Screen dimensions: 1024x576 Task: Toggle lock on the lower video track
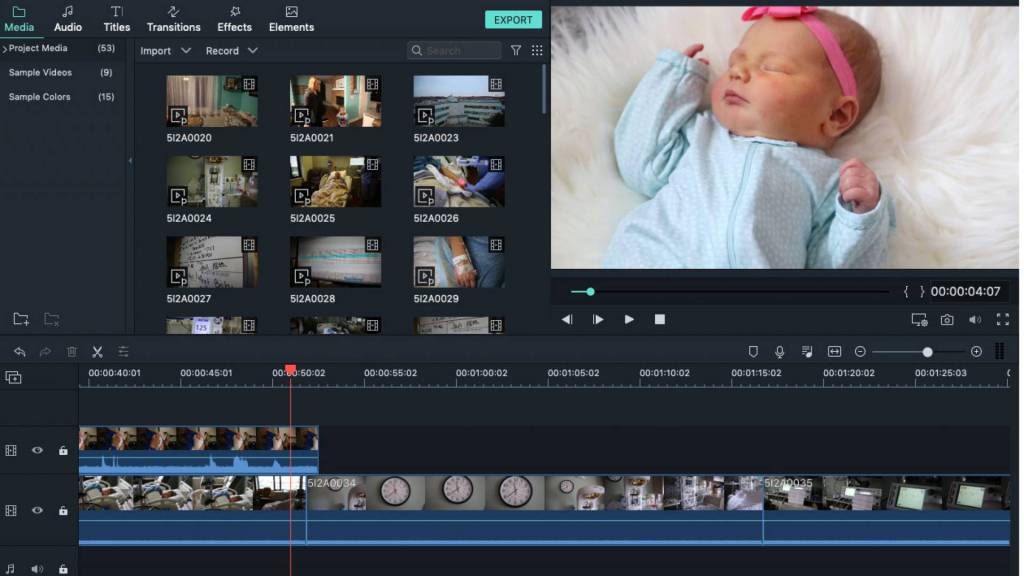point(63,510)
